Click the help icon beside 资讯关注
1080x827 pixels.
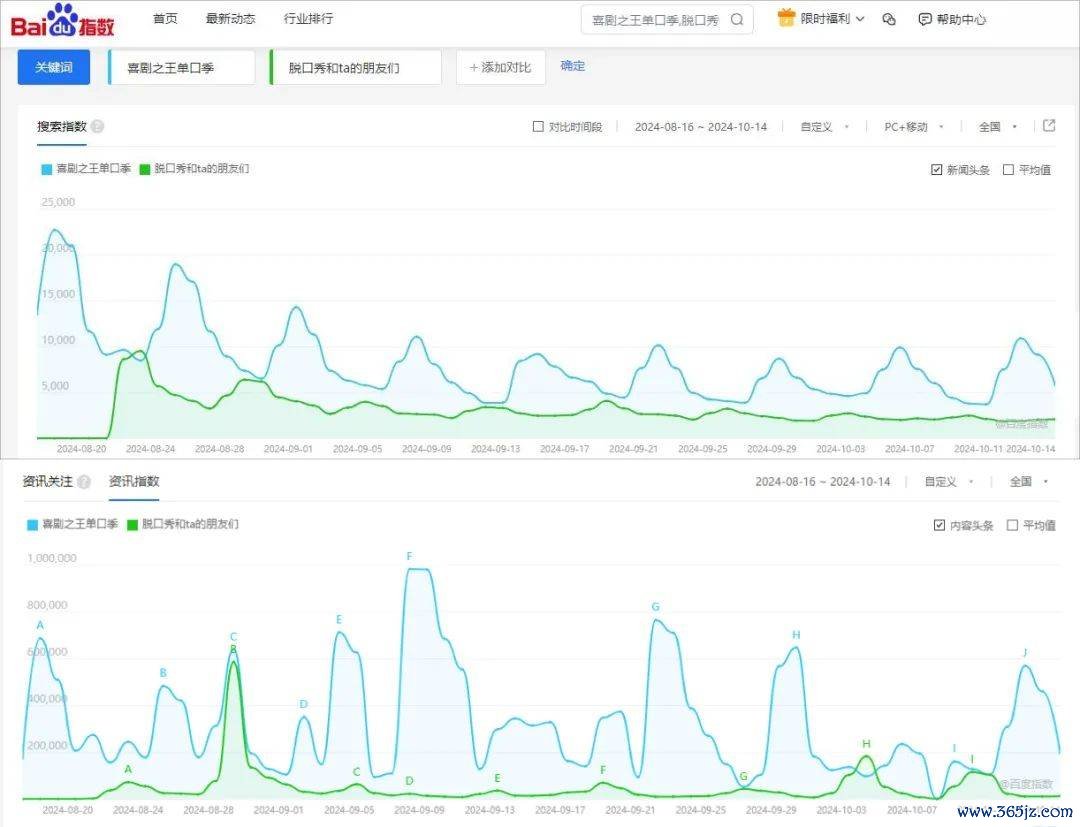[x=84, y=482]
